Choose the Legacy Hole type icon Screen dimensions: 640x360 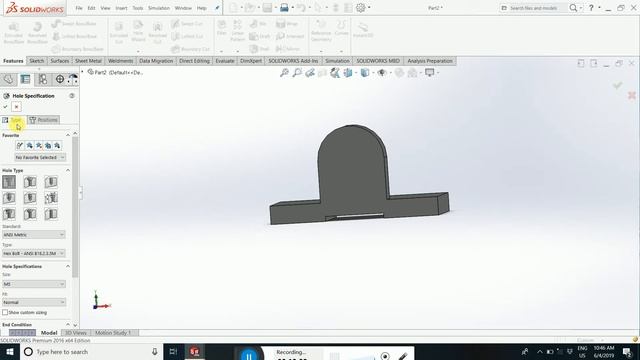click(51, 198)
